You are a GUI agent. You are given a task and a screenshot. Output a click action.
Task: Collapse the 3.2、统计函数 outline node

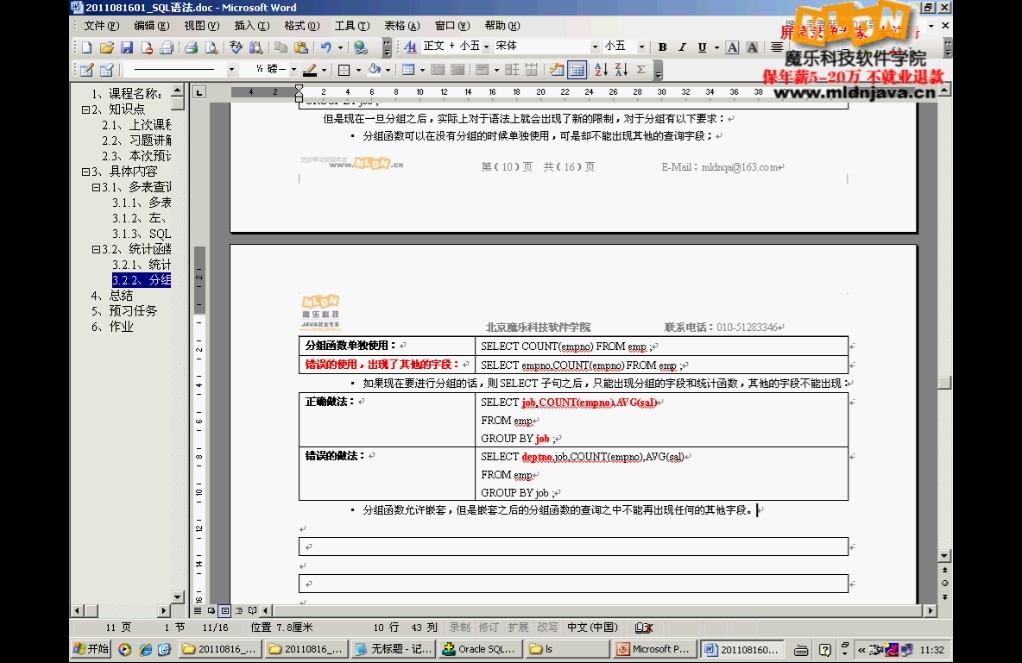click(x=96, y=249)
